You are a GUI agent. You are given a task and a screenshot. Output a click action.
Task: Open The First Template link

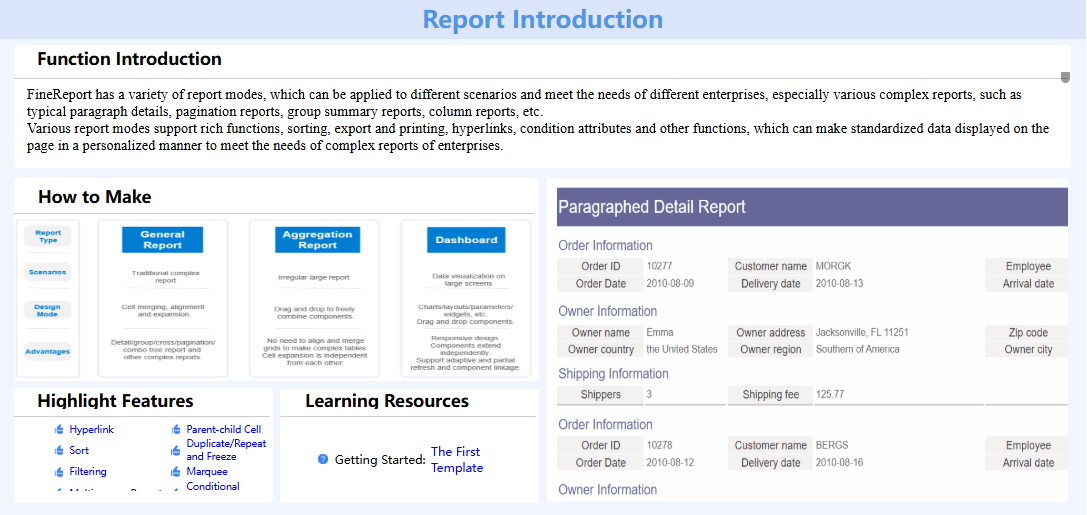pos(457,460)
